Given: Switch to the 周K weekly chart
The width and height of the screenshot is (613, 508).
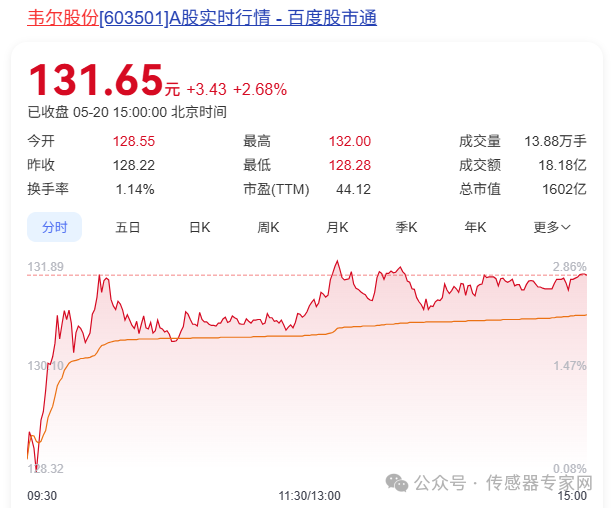Looking at the screenshot, I should [x=268, y=227].
